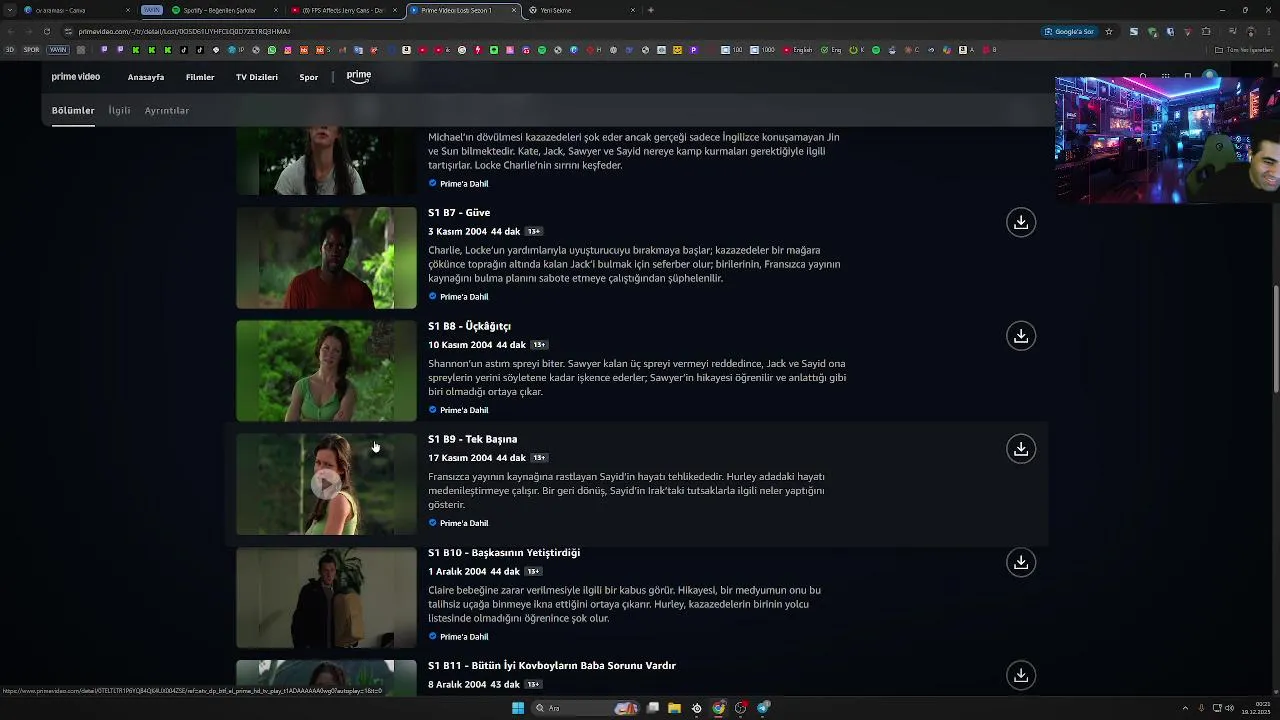Open the Anasayfa menu
The height and width of the screenshot is (720, 1280).
(x=146, y=77)
